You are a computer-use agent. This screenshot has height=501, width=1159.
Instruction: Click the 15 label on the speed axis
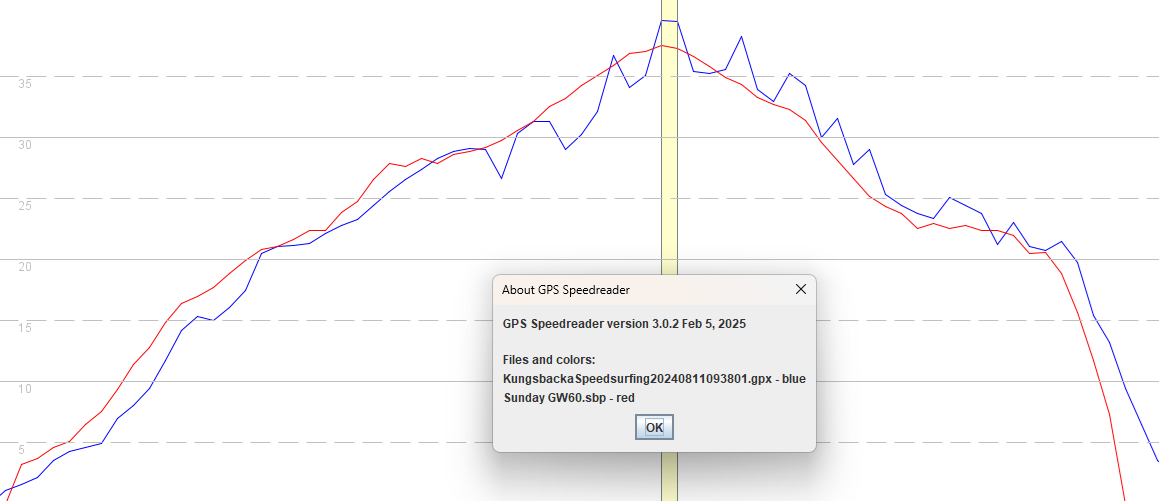[24, 328]
